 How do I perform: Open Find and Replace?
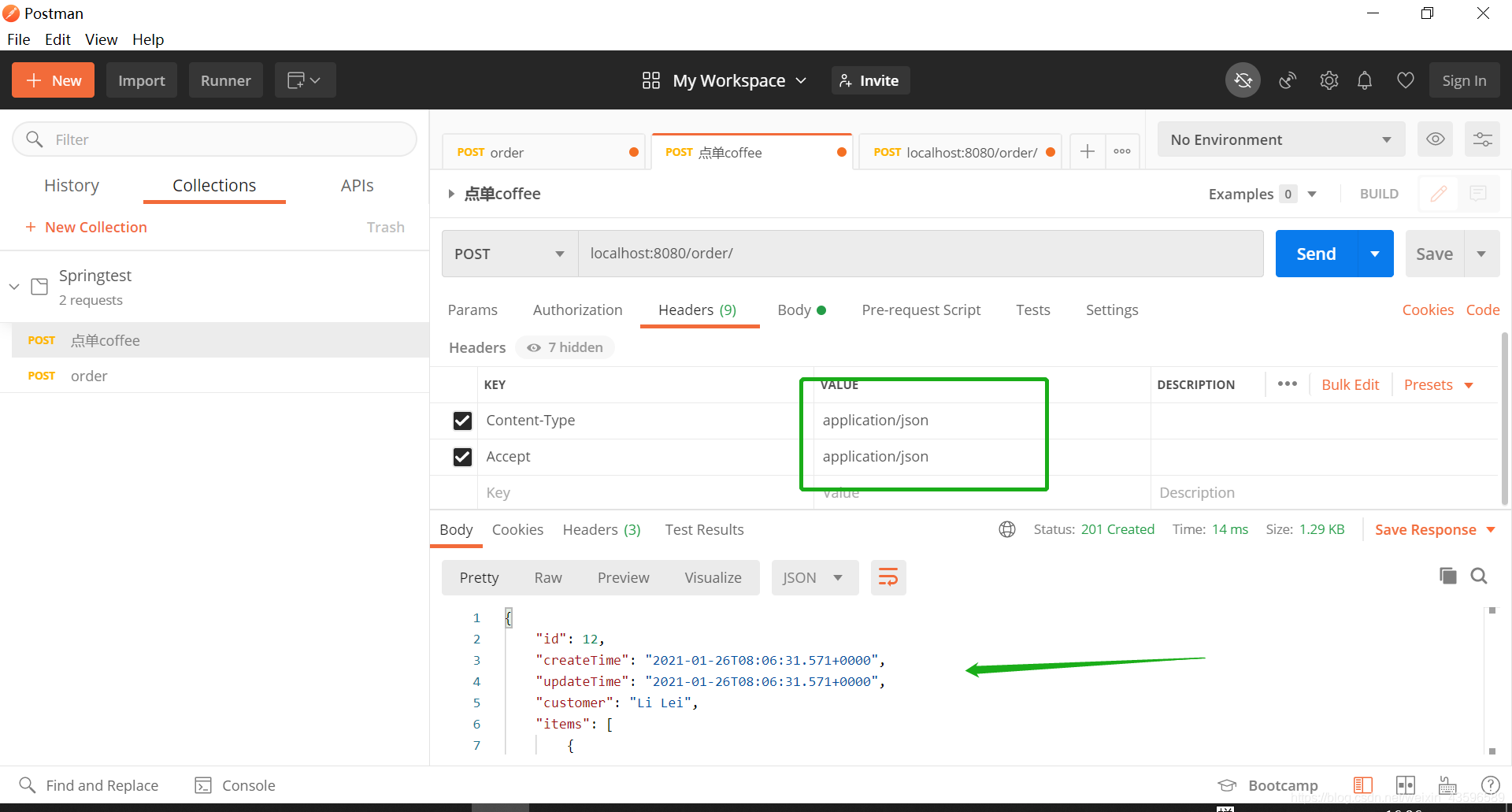point(88,785)
